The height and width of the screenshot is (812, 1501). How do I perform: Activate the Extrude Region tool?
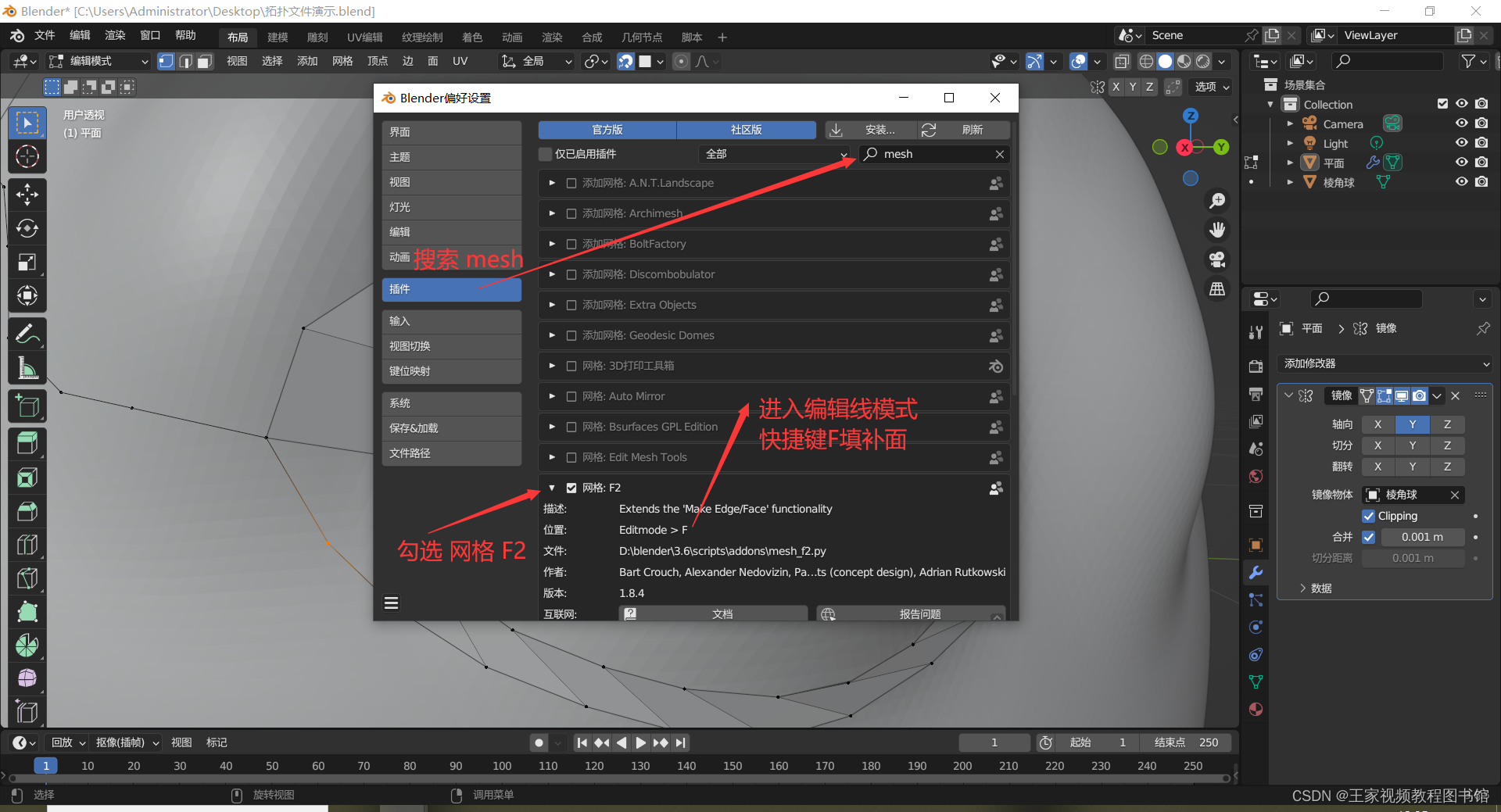(27, 444)
